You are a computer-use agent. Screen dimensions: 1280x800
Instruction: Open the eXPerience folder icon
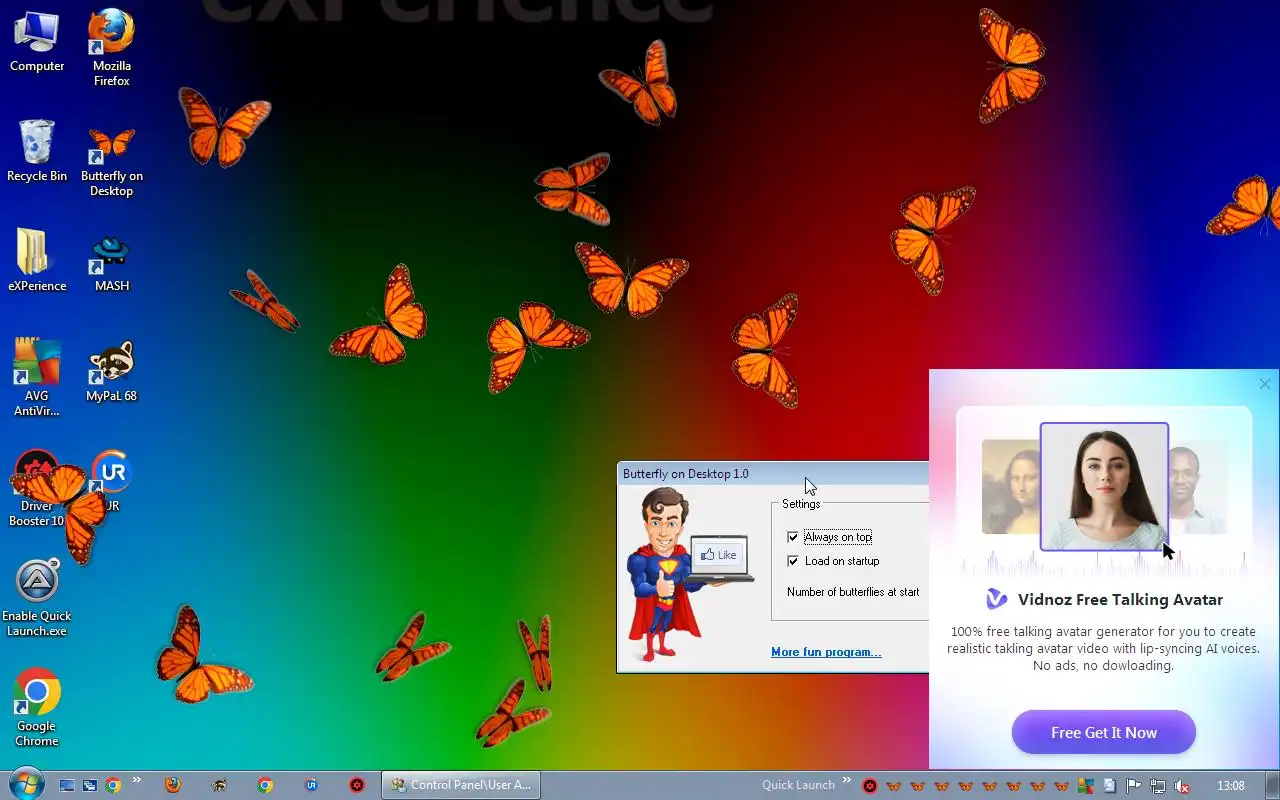click(x=37, y=261)
